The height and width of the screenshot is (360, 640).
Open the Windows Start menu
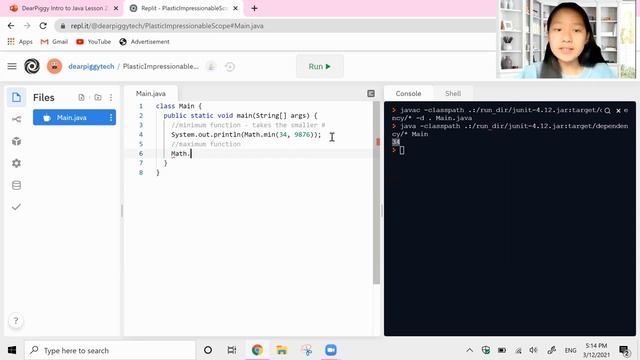point(12,350)
